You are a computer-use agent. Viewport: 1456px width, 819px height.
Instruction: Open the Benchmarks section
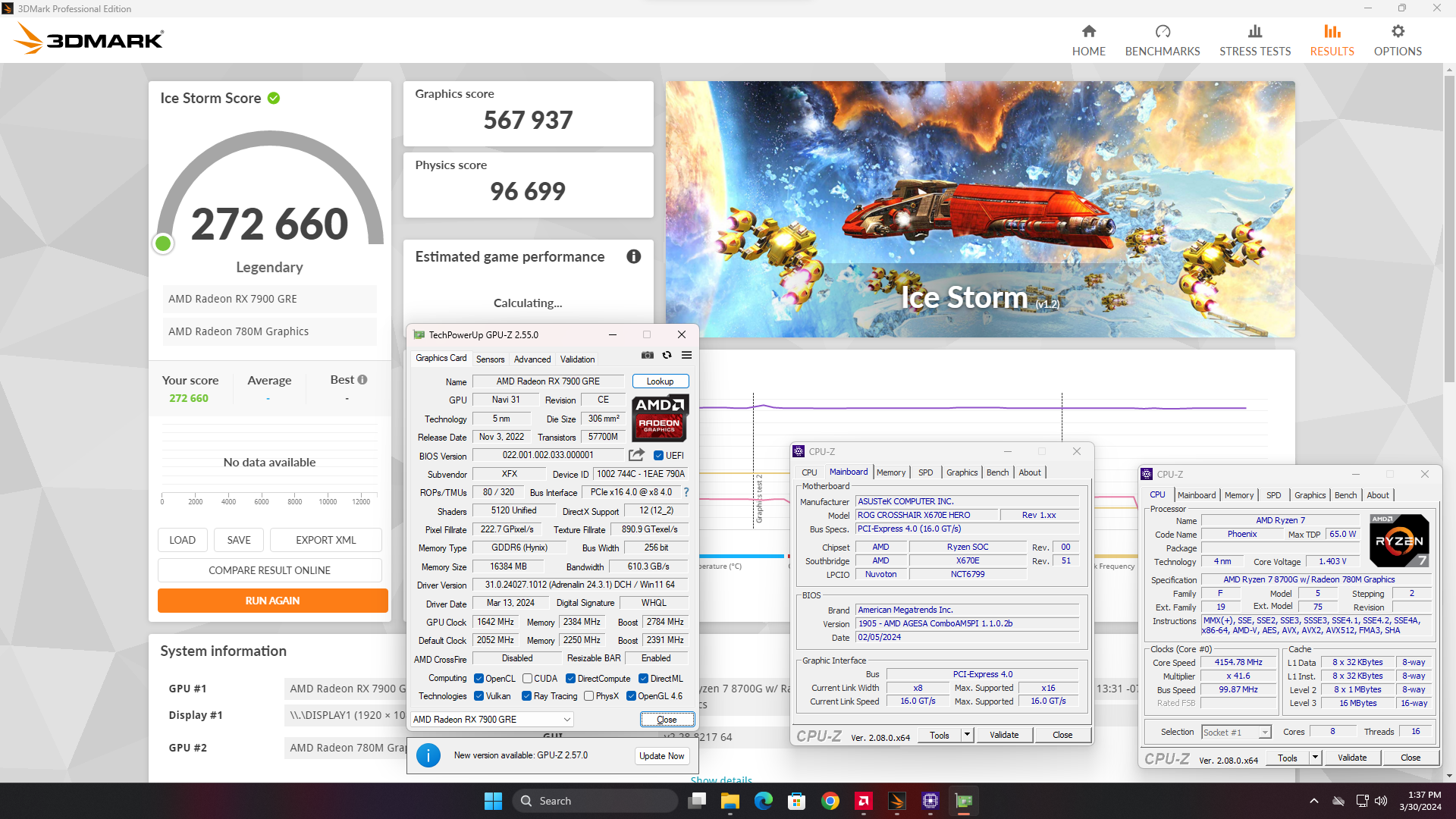tap(1163, 40)
